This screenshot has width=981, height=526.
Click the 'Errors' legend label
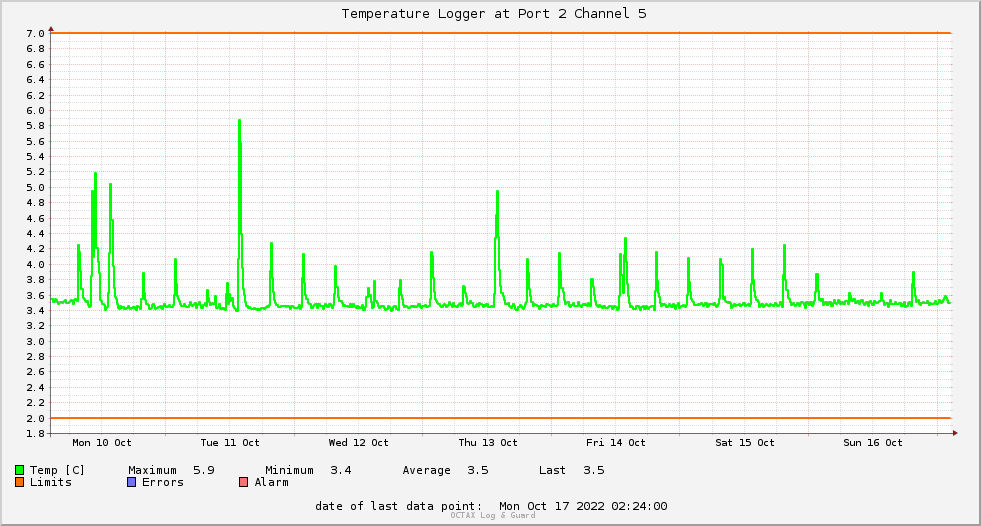(x=163, y=482)
